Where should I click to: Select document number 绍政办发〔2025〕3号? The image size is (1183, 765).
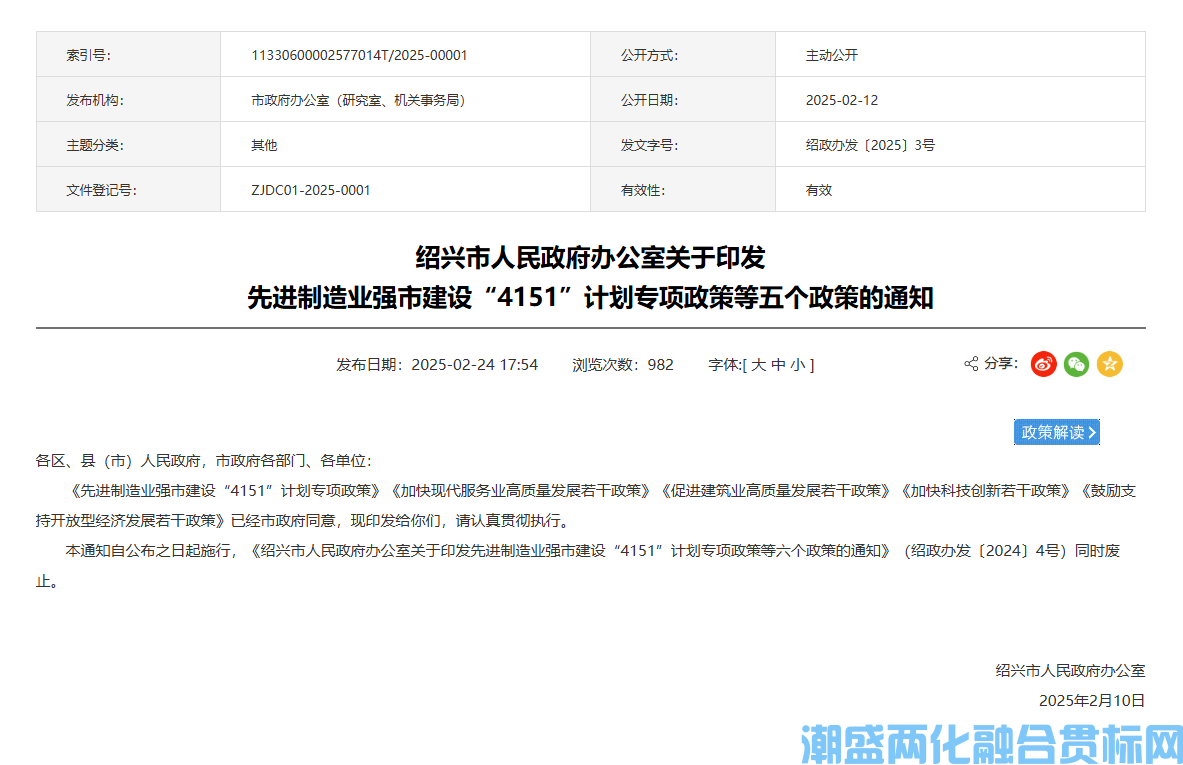tap(871, 145)
